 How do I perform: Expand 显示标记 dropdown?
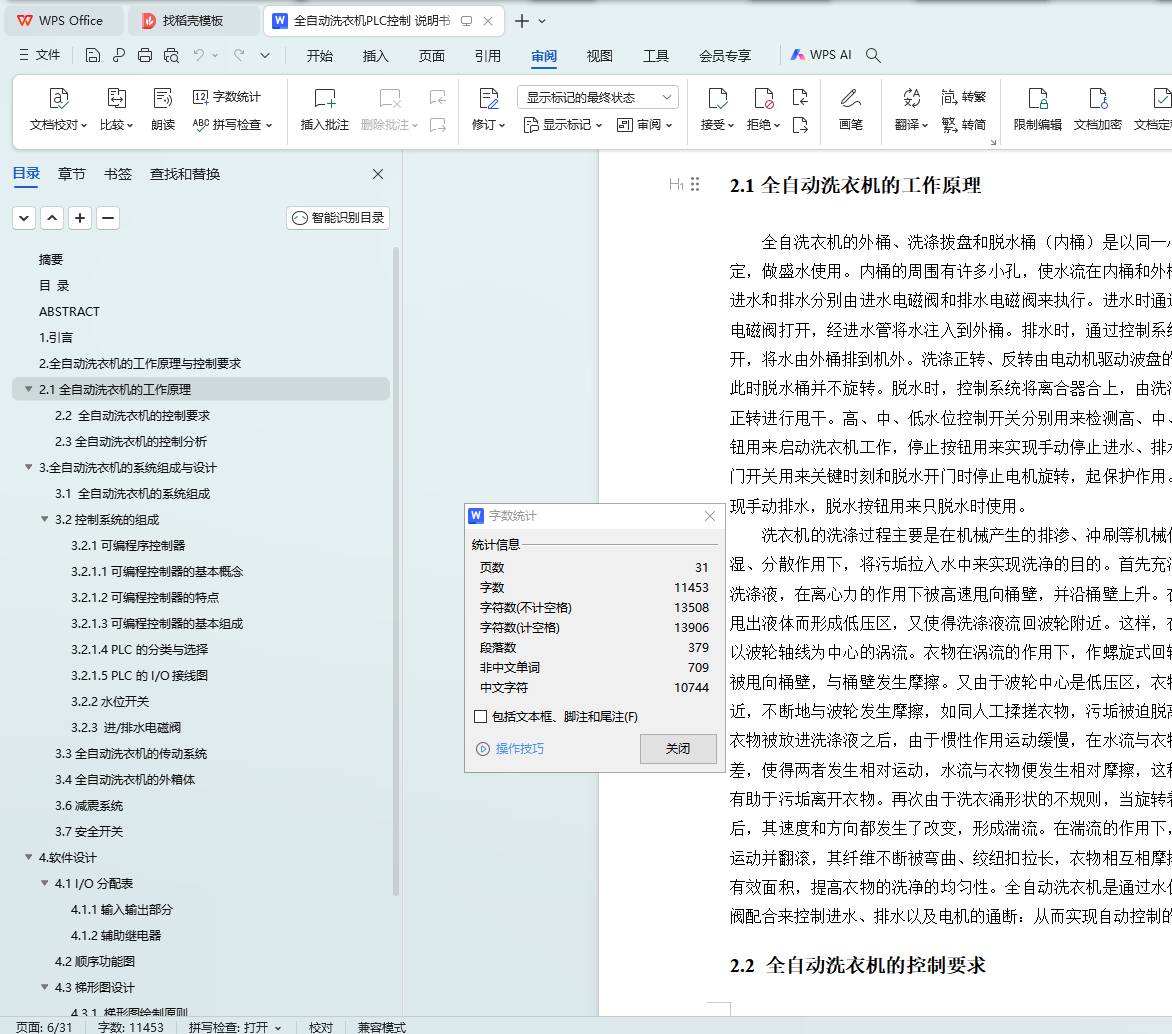tap(563, 125)
